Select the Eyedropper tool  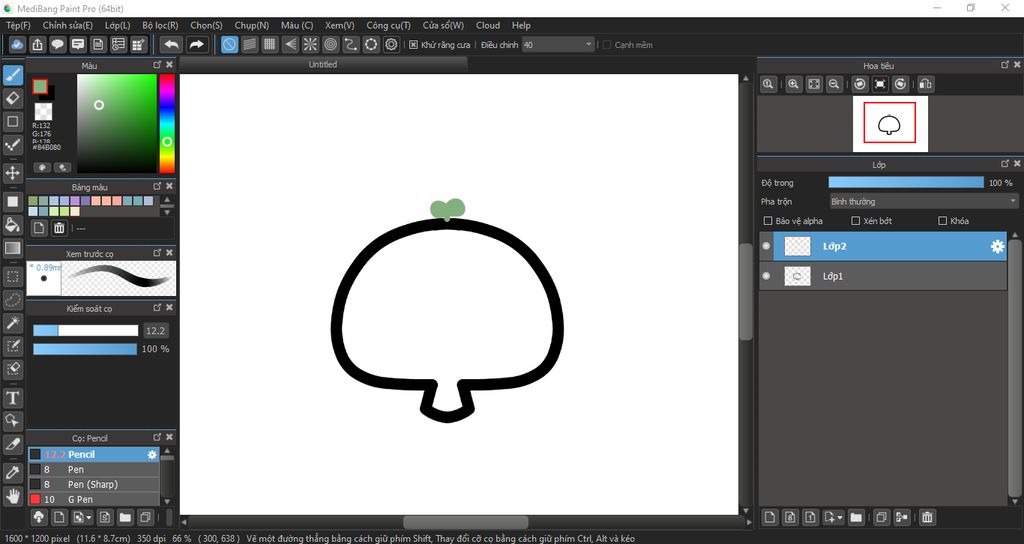(12, 473)
